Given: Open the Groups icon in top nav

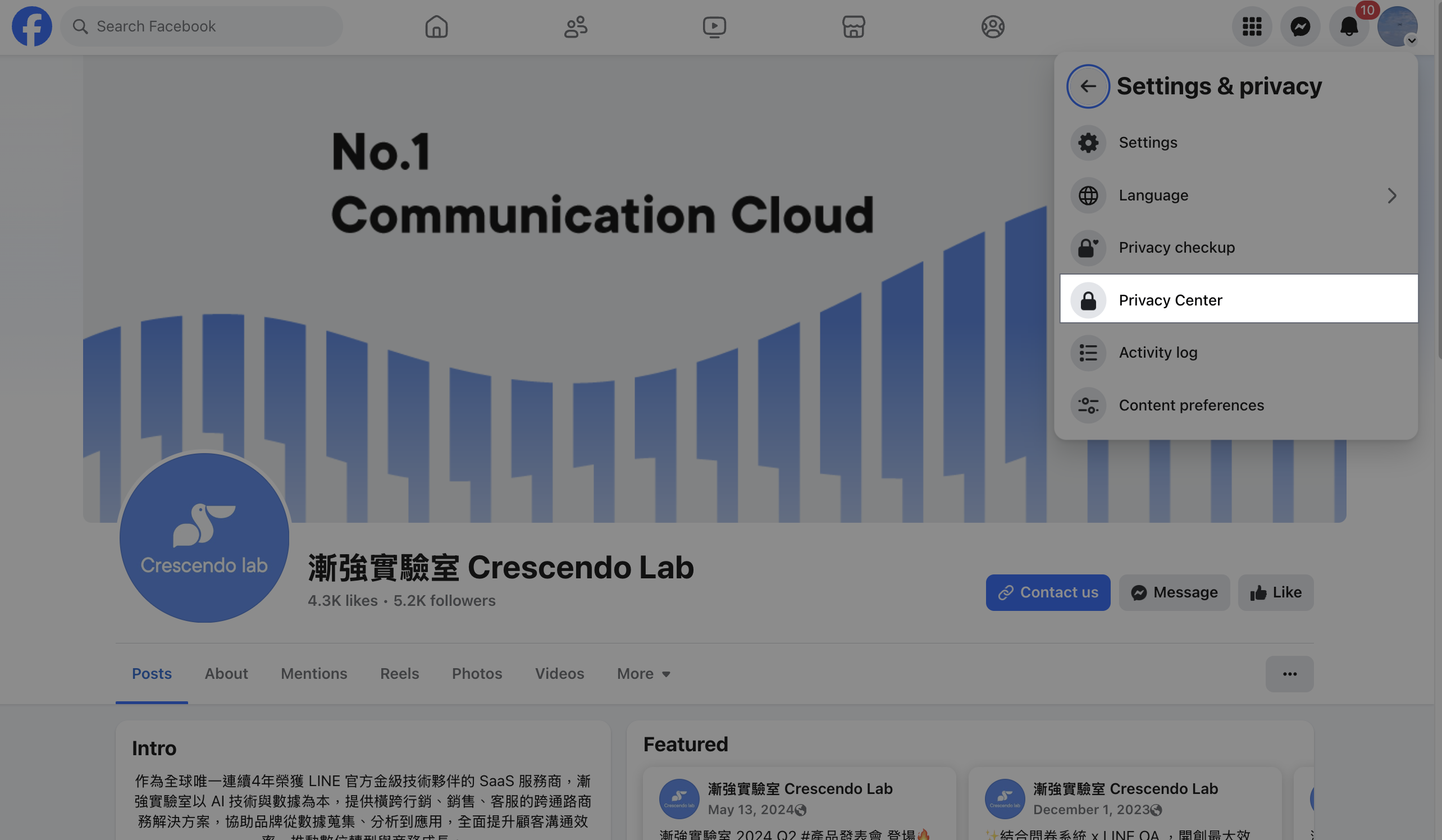Looking at the screenshot, I should (993, 26).
